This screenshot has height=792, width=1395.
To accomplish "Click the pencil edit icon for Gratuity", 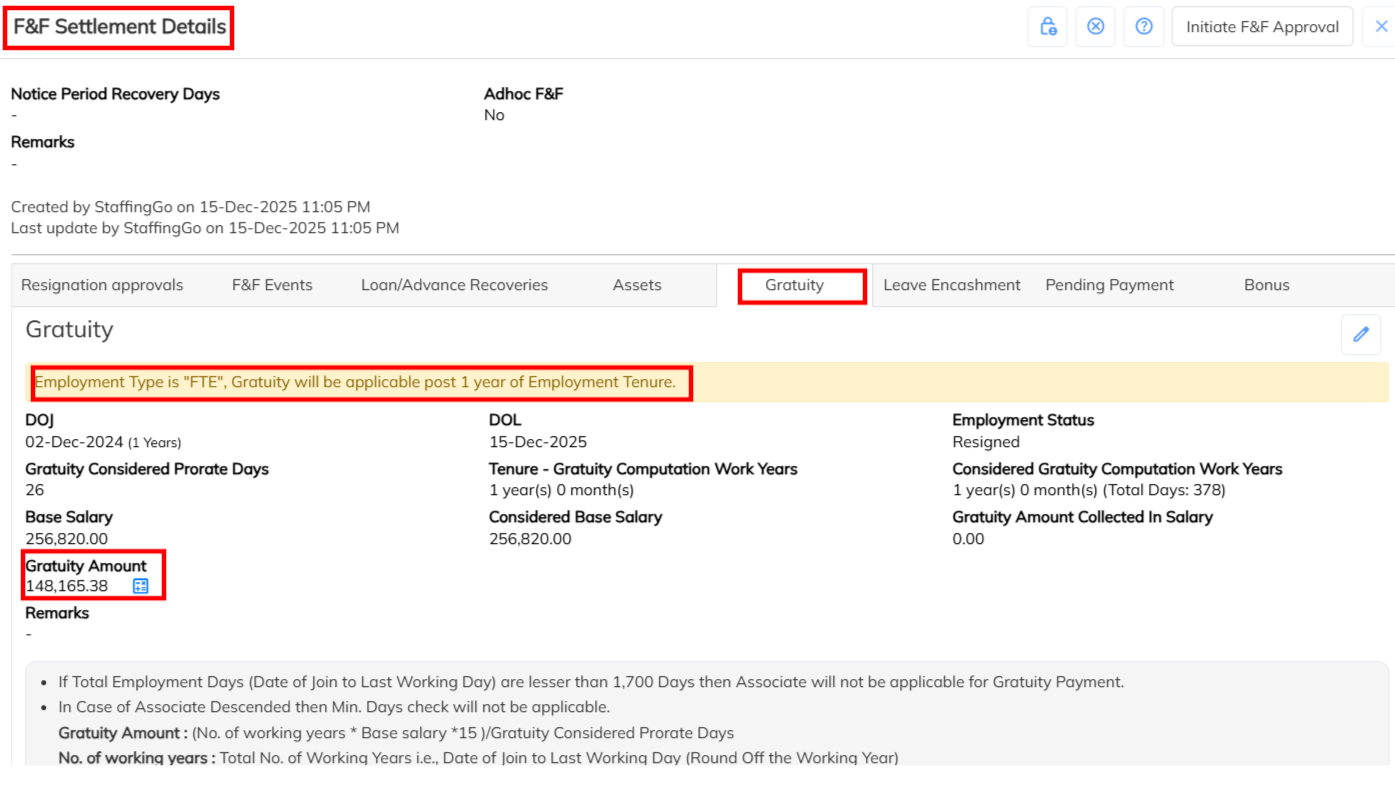I will point(1360,334).
